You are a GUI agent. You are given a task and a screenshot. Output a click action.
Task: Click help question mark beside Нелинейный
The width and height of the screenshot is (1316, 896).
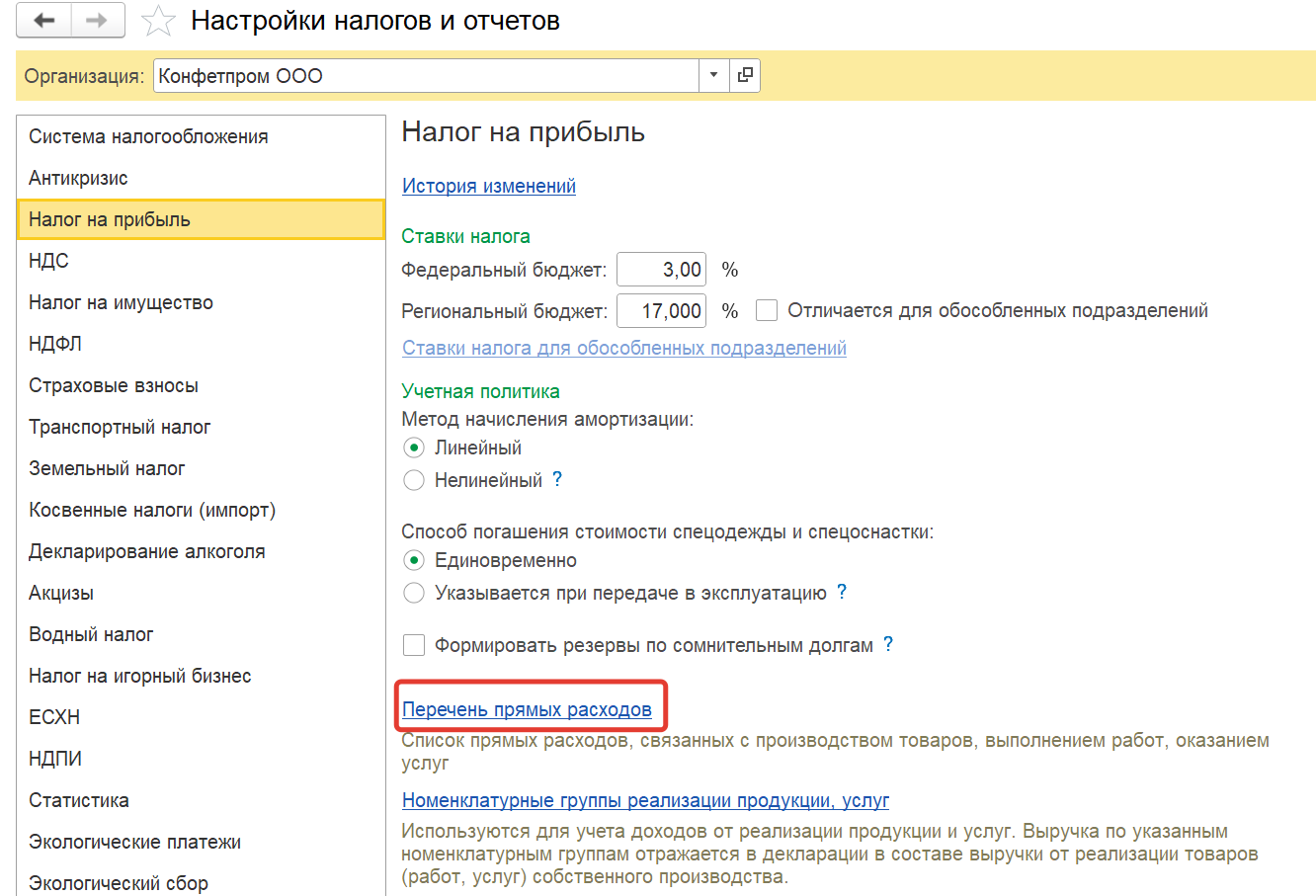557,479
